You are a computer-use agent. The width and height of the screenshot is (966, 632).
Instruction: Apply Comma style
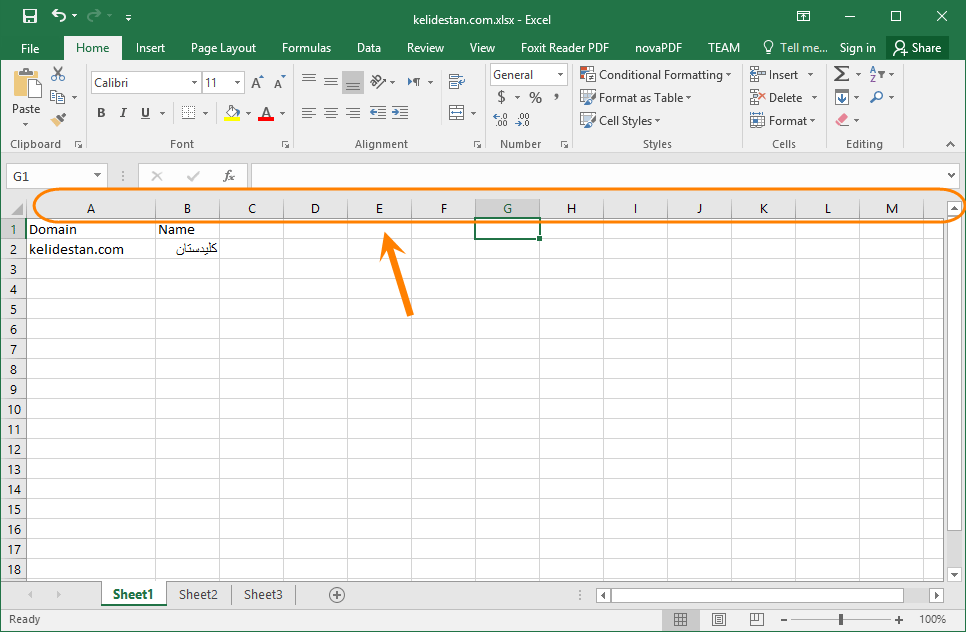click(556, 97)
